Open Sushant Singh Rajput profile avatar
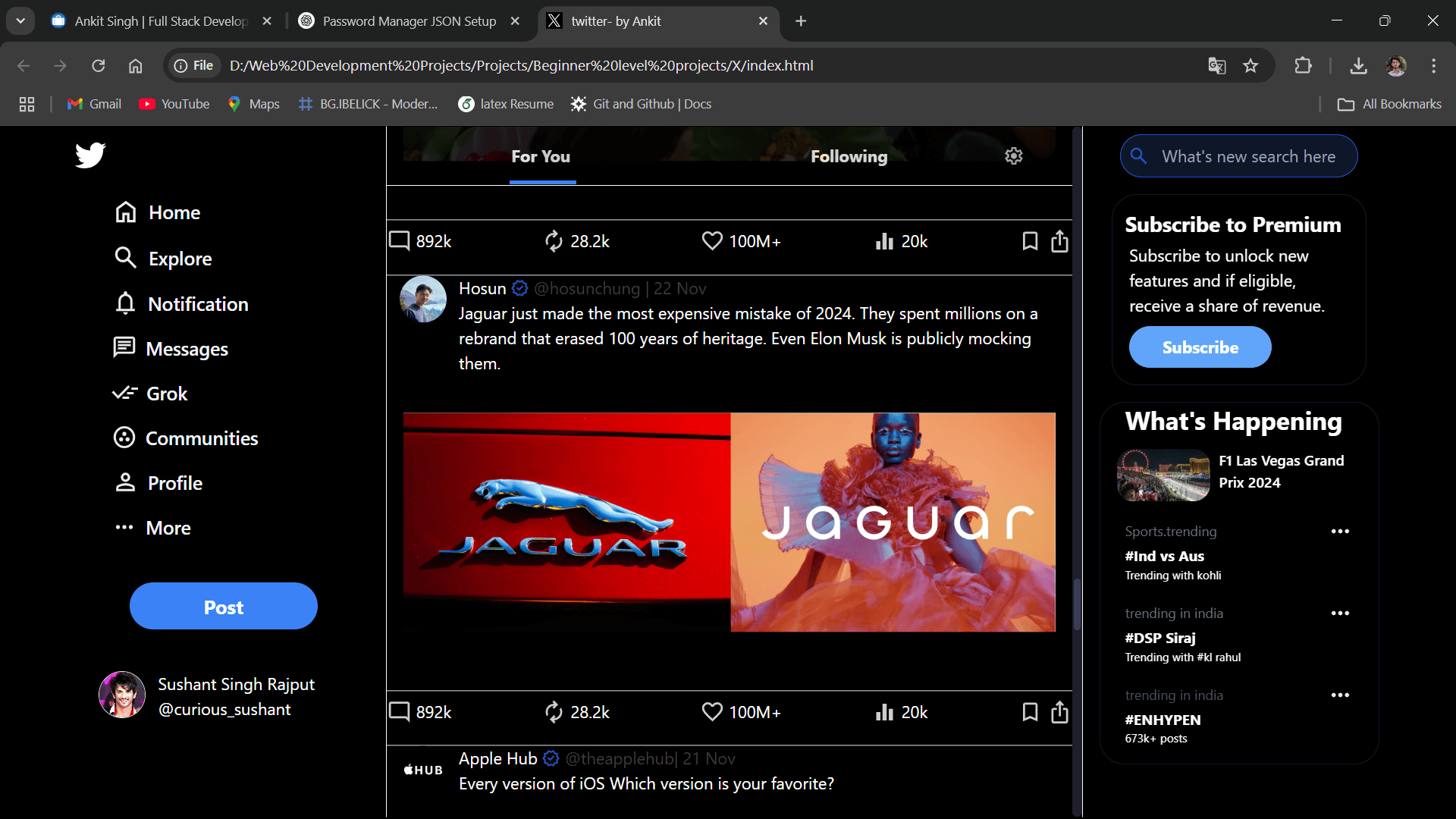The image size is (1456, 819). point(122,695)
